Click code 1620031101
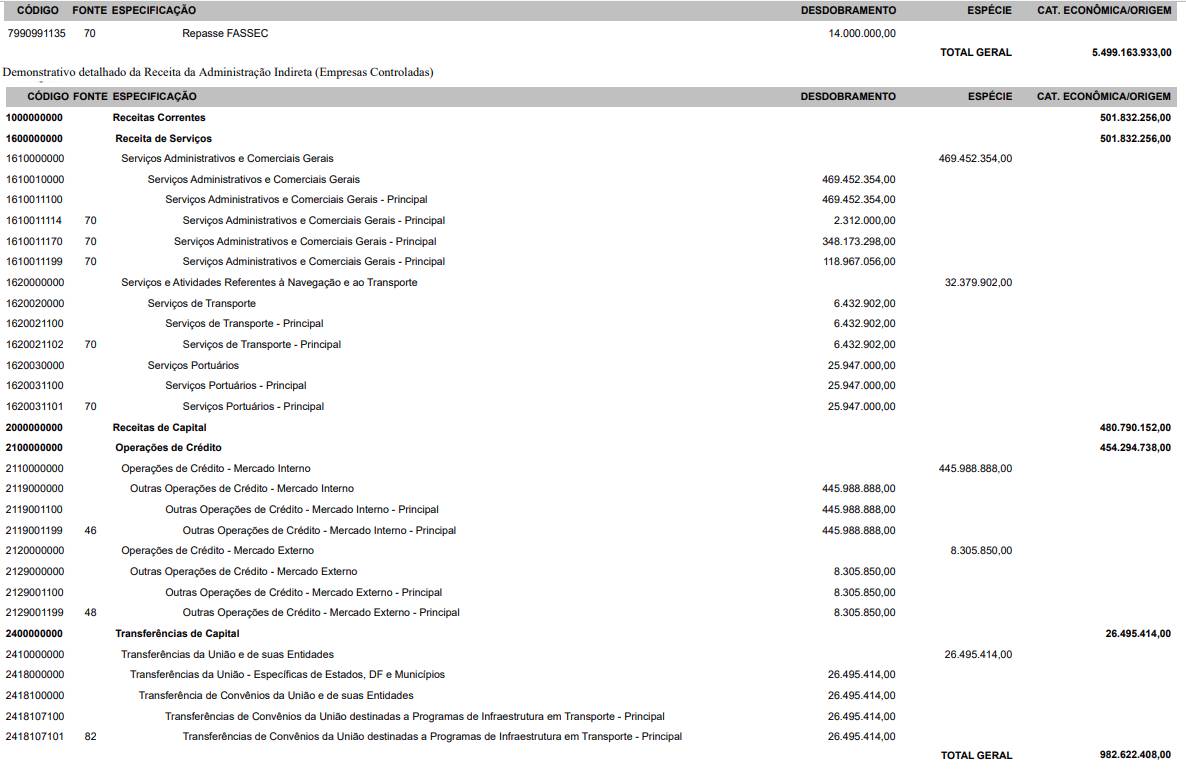The width and height of the screenshot is (1186, 771). (x=34, y=406)
